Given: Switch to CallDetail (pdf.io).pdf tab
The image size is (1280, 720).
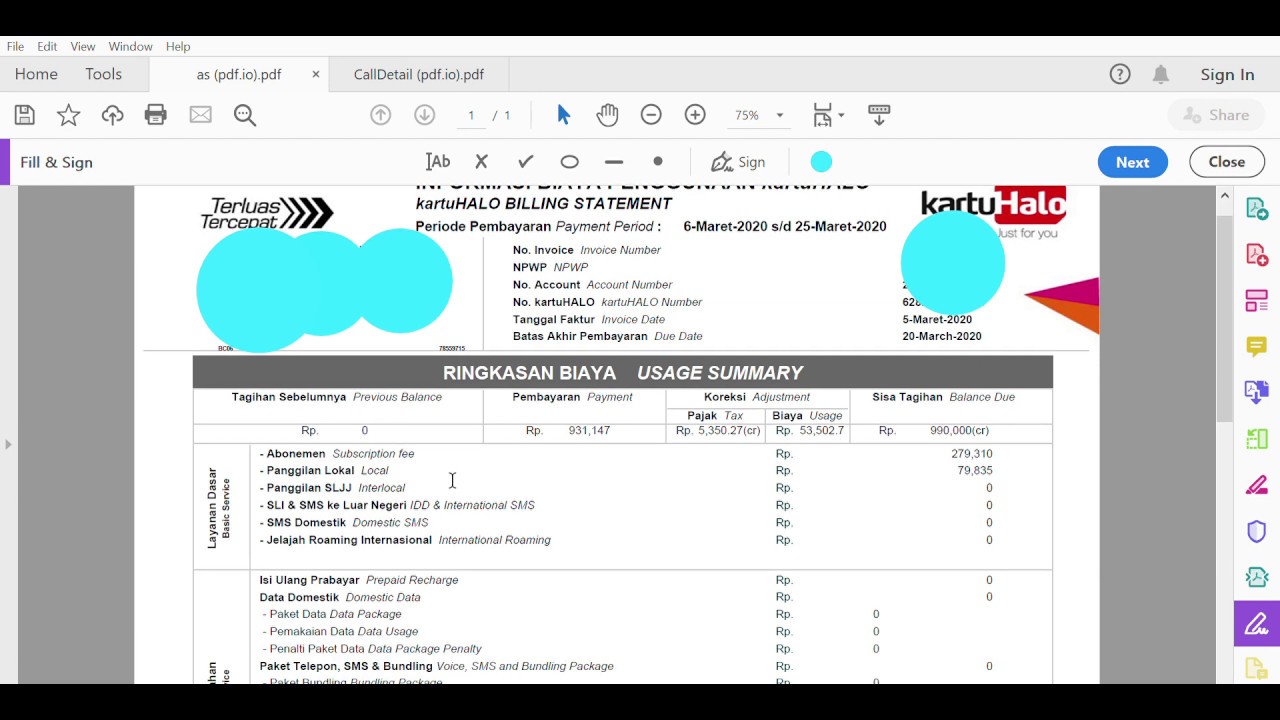Looking at the screenshot, I should [419, 74].
